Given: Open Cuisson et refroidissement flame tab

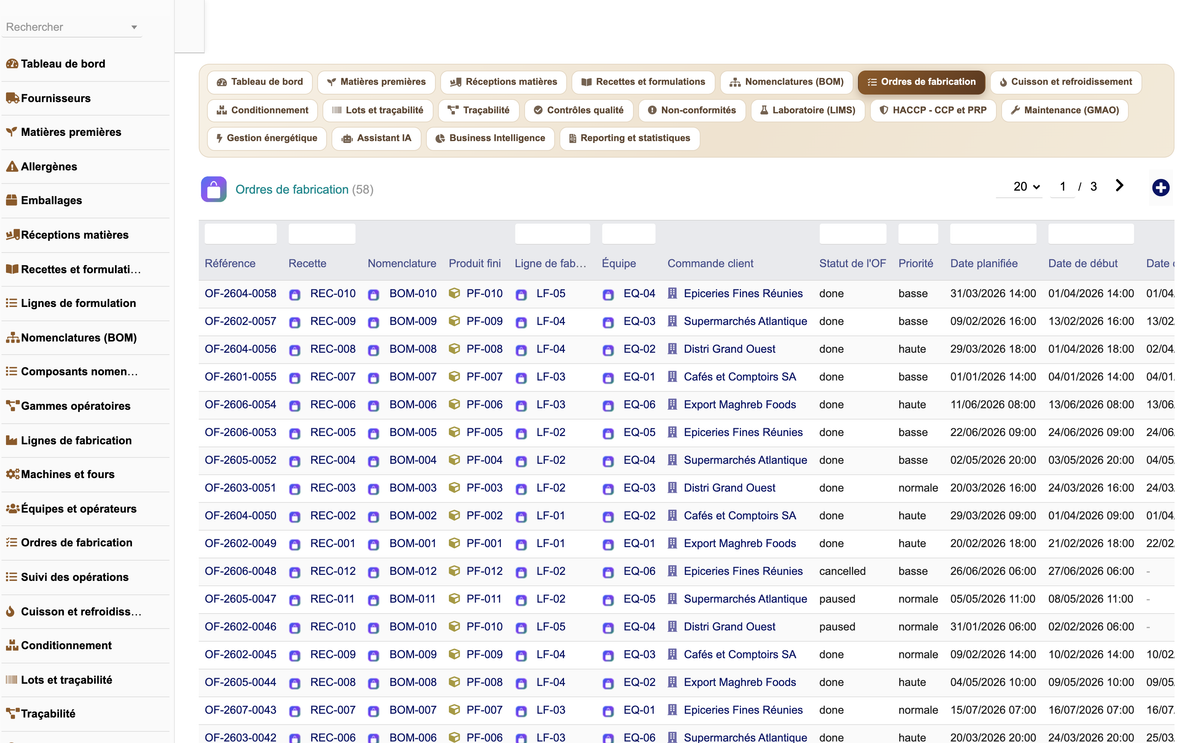Looking at the screenshot, I should pos(1067,82).
